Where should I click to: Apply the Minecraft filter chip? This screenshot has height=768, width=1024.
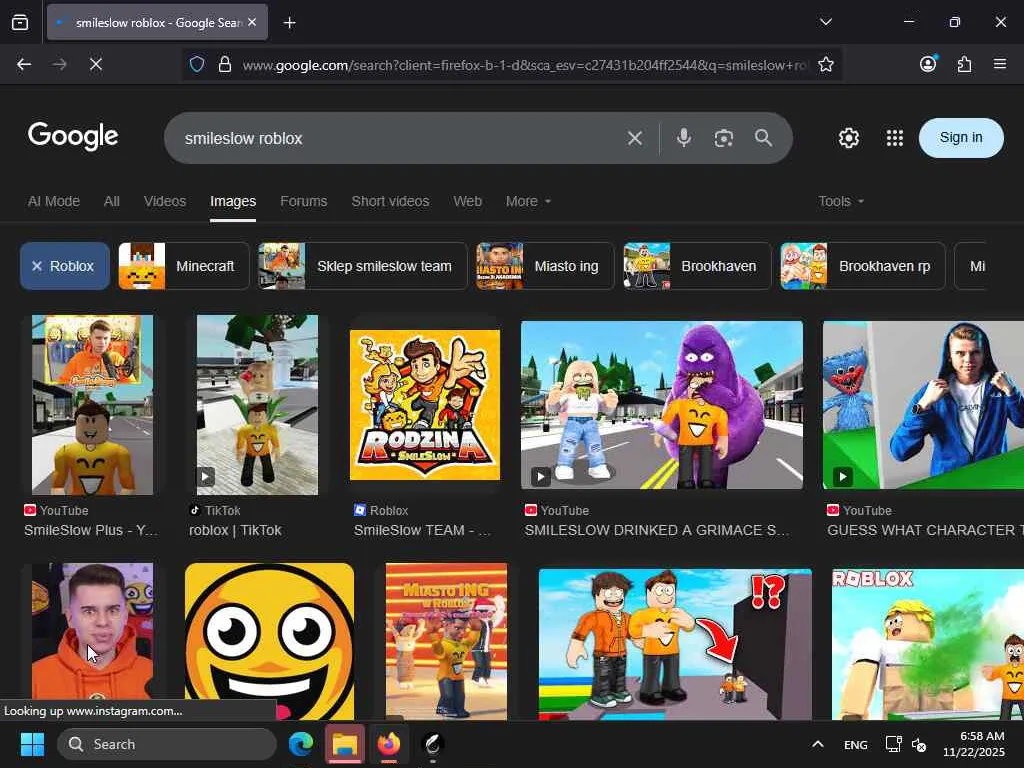pyautogui.click(x=184, y=266)
